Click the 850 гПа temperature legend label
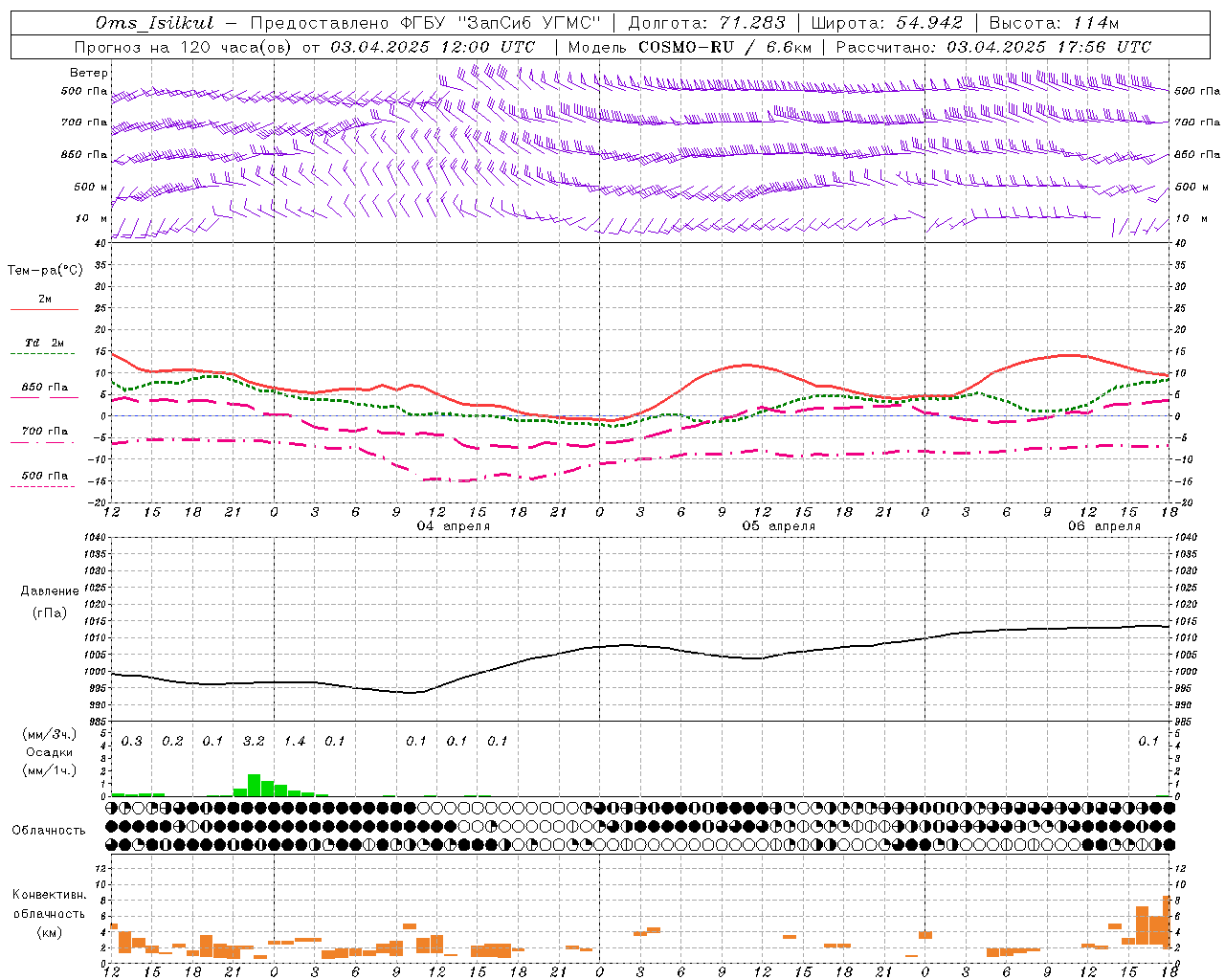 tap(44, 388)
